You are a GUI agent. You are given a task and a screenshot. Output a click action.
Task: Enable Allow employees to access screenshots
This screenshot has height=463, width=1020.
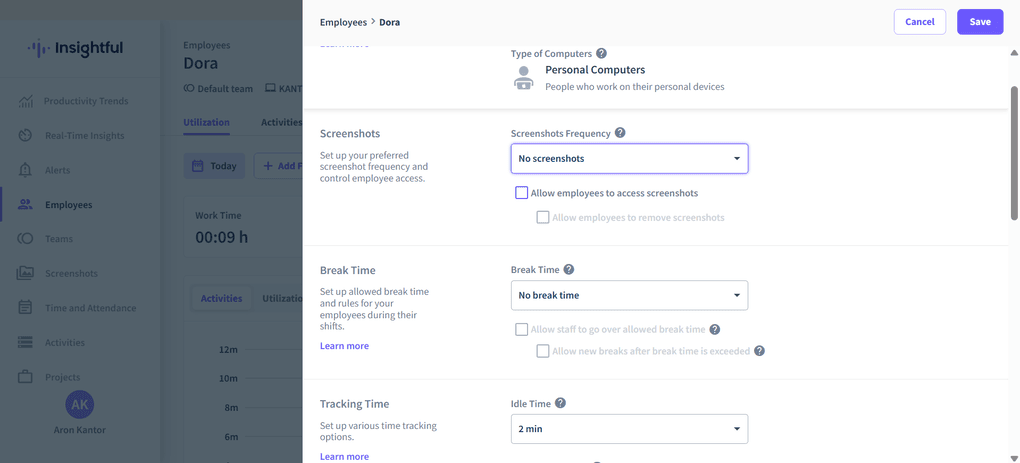(521, 193)
